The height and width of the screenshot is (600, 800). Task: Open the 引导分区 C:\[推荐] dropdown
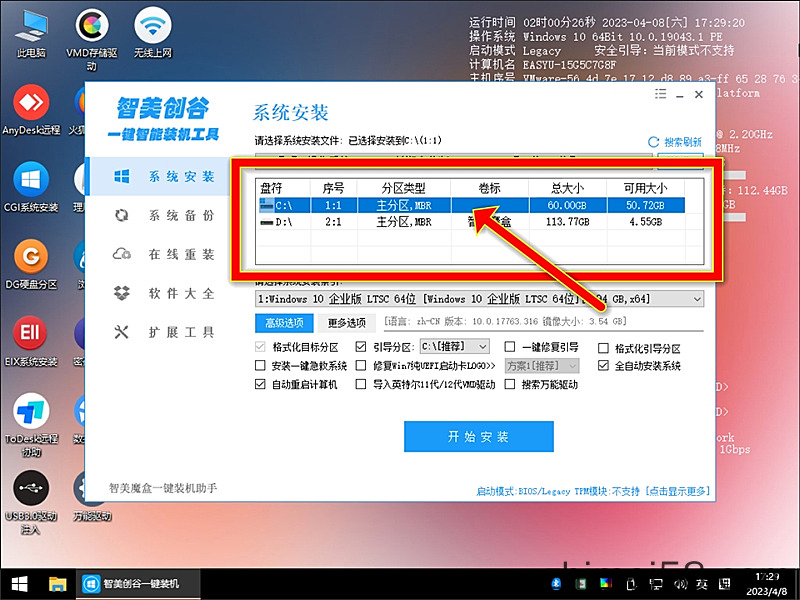click(454, 346)
